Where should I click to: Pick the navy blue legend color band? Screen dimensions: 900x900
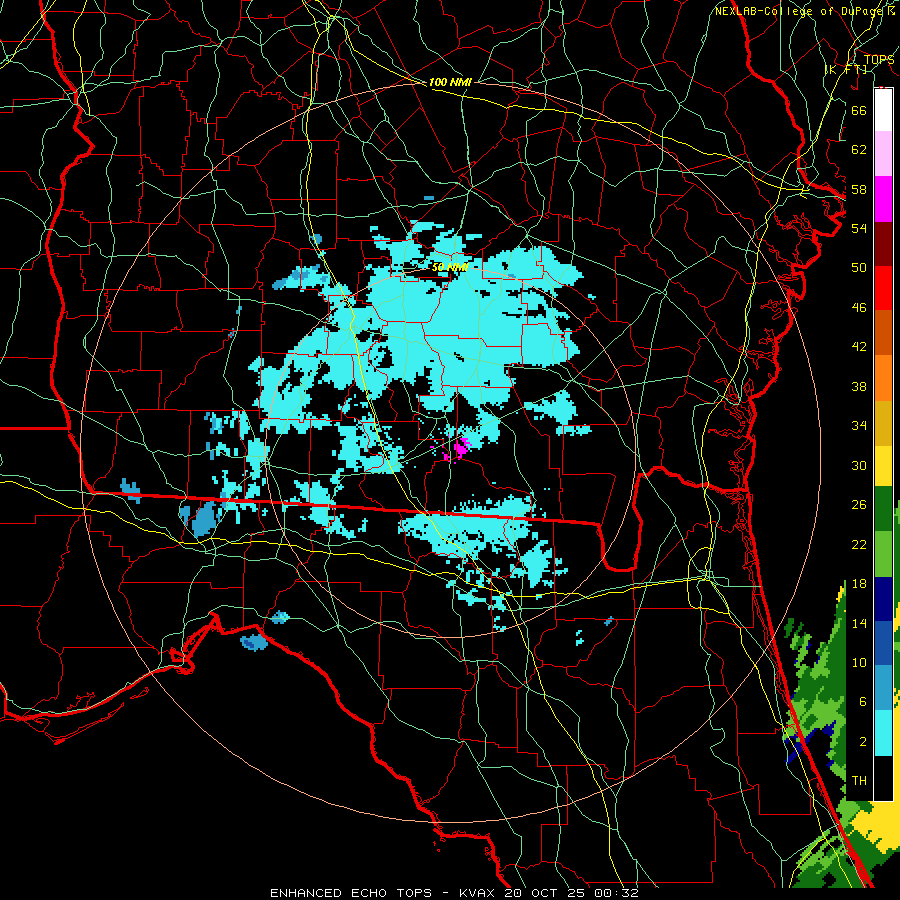pyautogui.click(x=883, y=599)
